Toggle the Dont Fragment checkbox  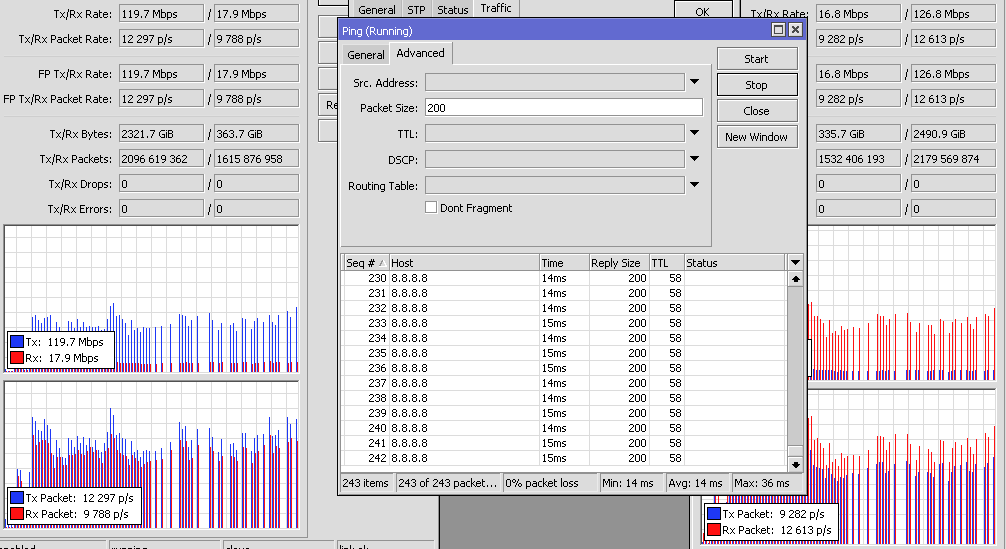[x=431, y=208]
